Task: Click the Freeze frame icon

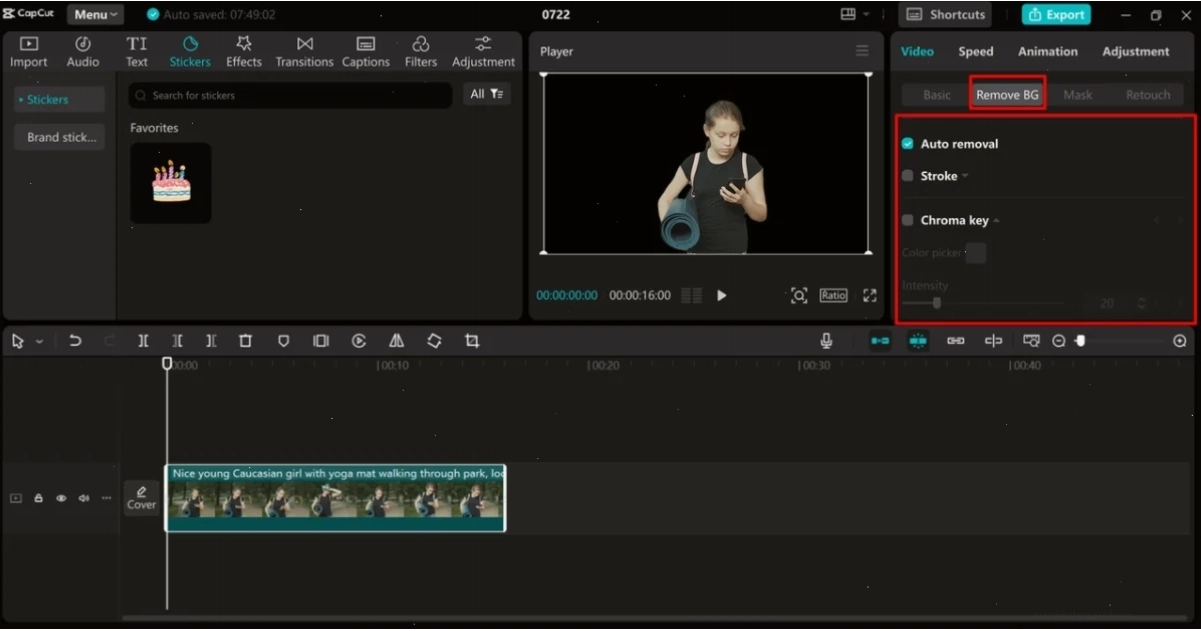Action: click(321, 341)
